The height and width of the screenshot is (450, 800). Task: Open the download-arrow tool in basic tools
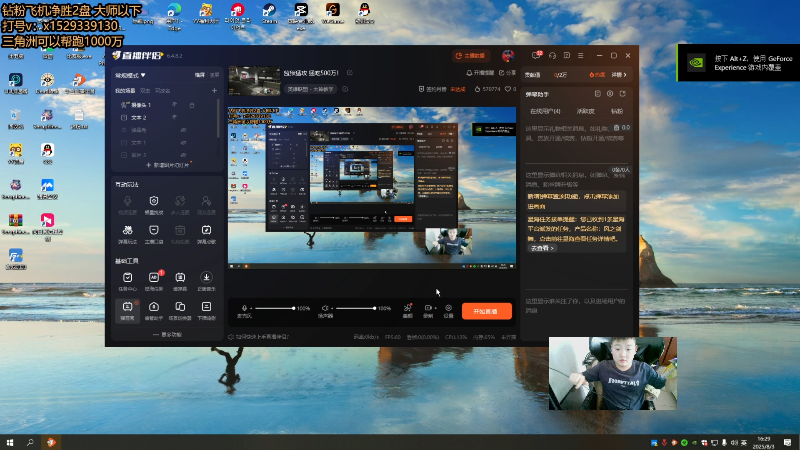click(206, 277)
